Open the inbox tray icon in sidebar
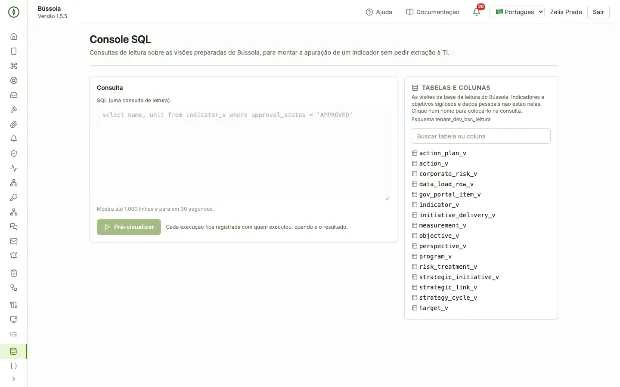 13,95
